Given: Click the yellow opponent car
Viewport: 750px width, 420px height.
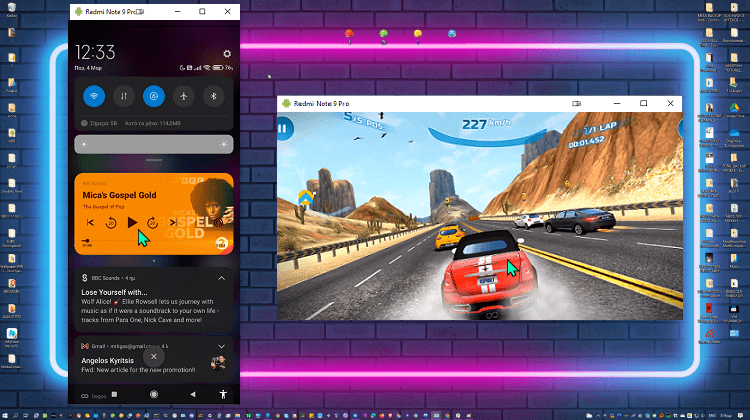Looking at the screenshot, I should [450, 237].
